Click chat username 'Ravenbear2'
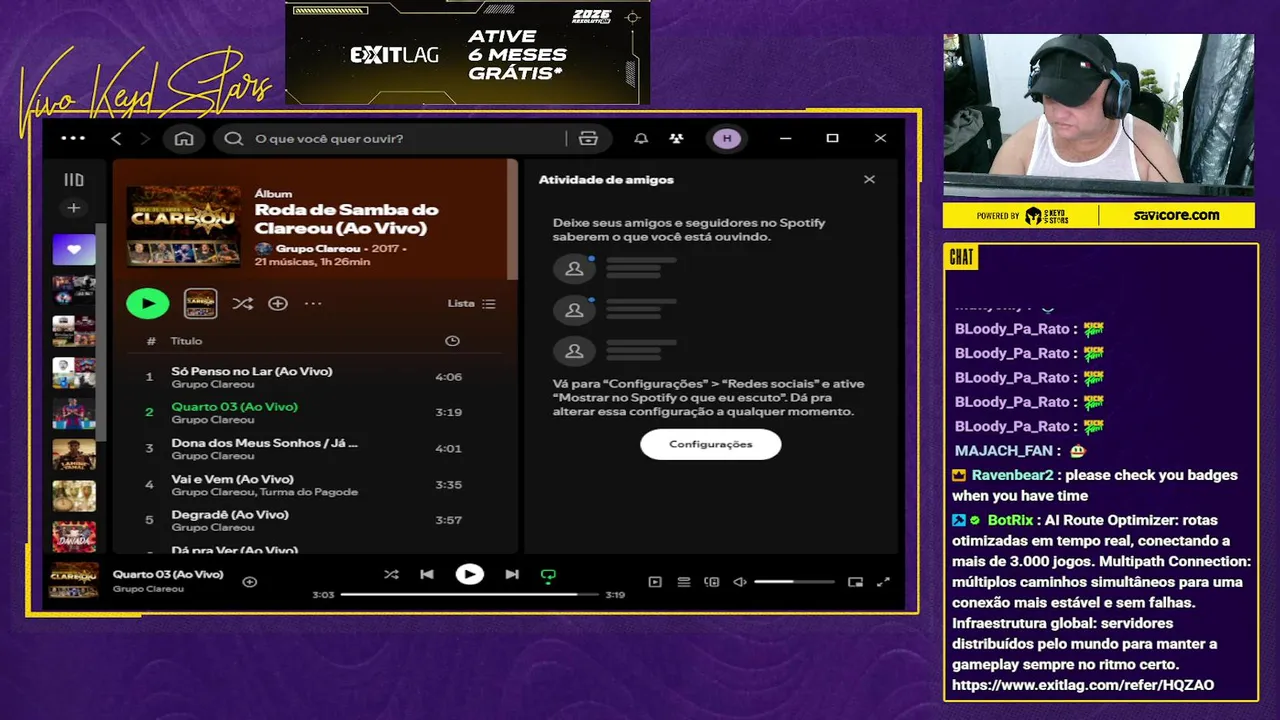The height and width of the screenshot is (720, 1280). (x=1013, y=475)
